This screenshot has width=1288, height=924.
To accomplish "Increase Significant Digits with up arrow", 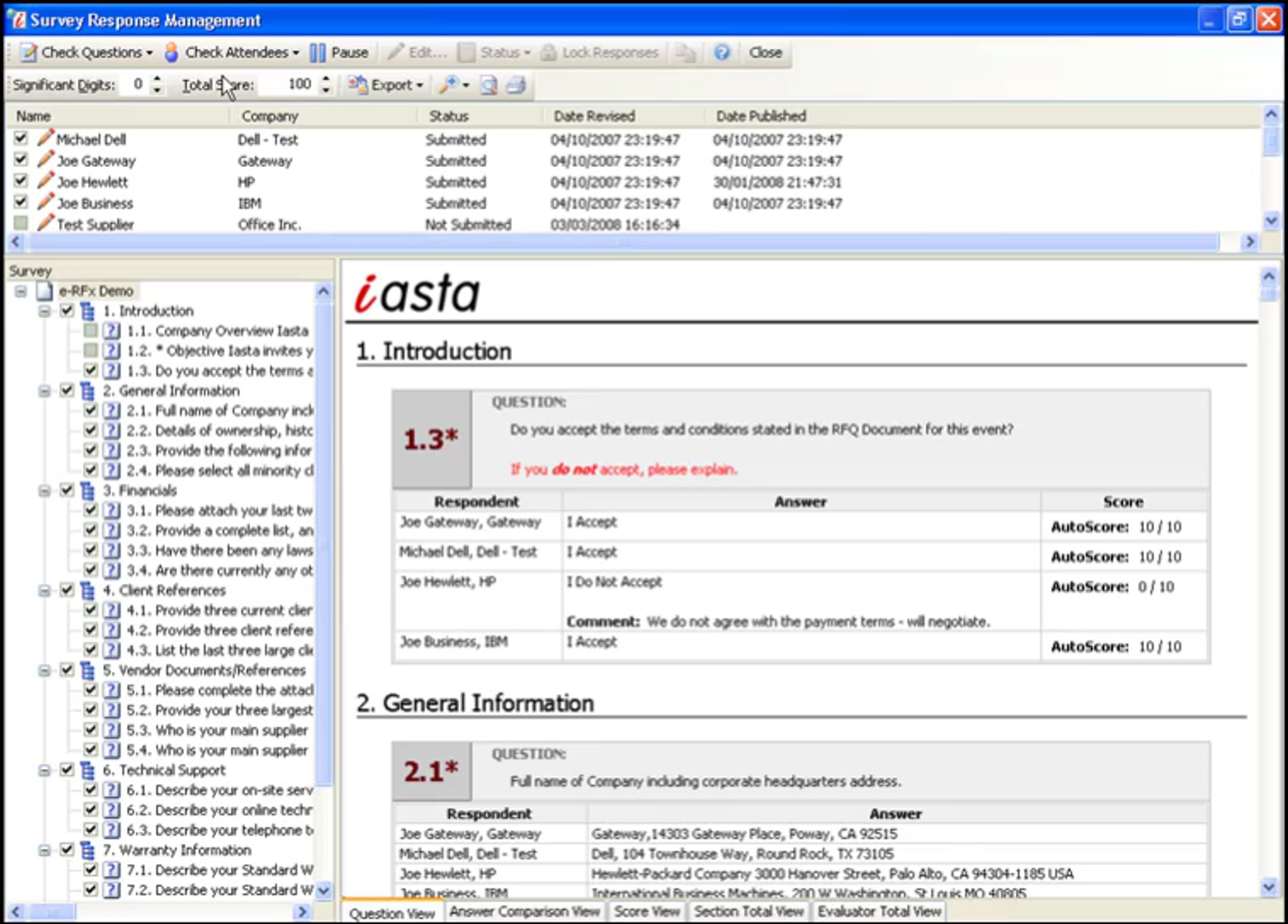I will 157,79.
